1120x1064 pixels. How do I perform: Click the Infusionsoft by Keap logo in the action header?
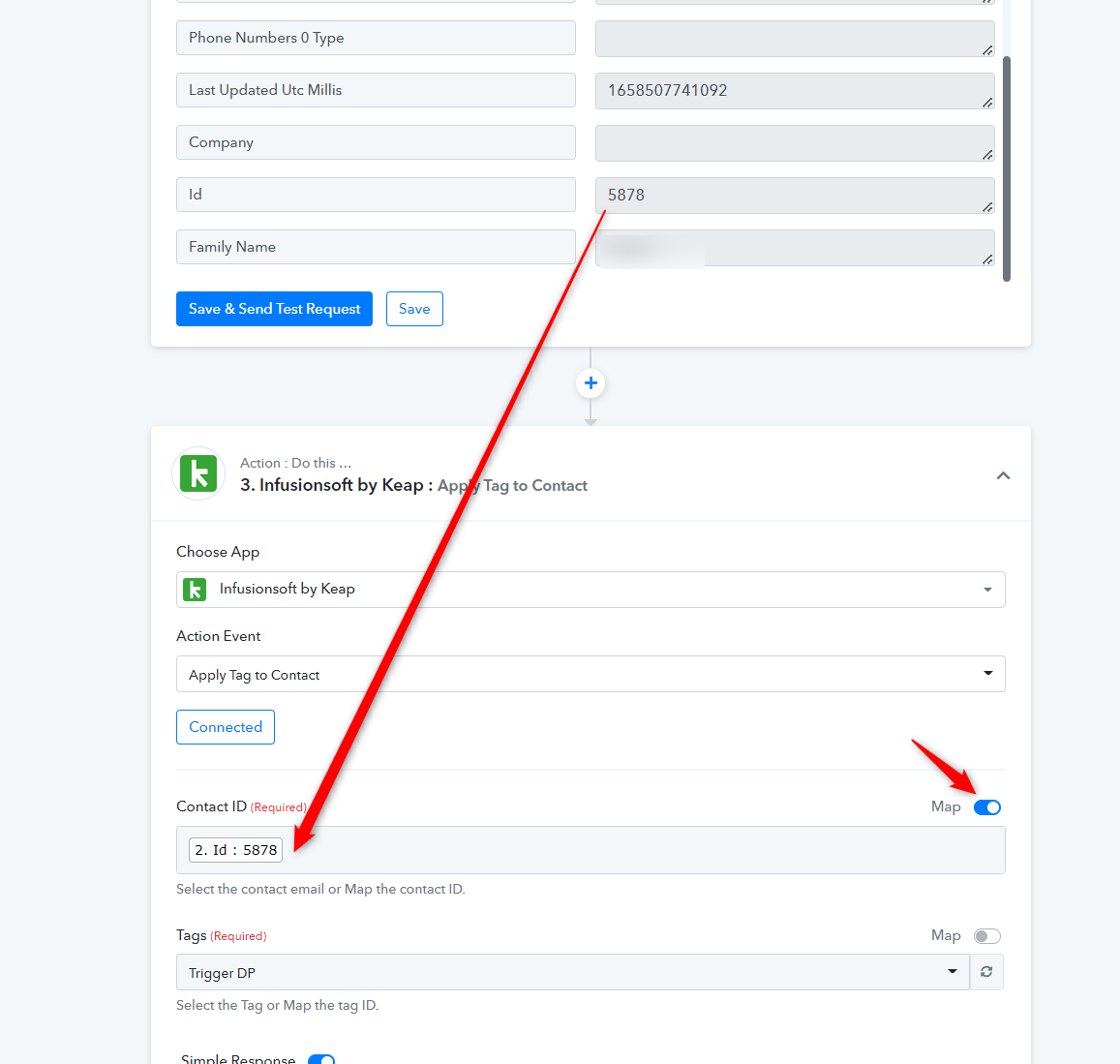pos(198,473)
